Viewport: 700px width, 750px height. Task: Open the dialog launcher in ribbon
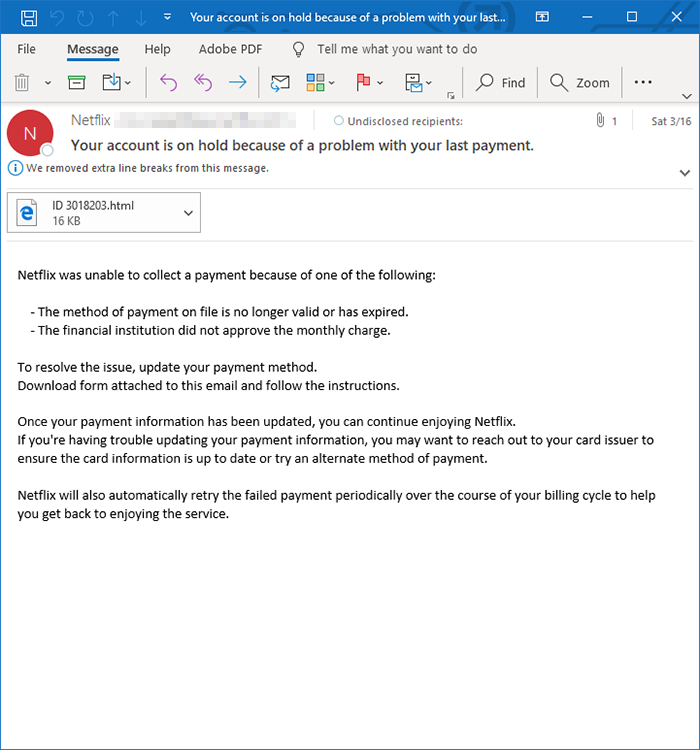pos(451,96)
